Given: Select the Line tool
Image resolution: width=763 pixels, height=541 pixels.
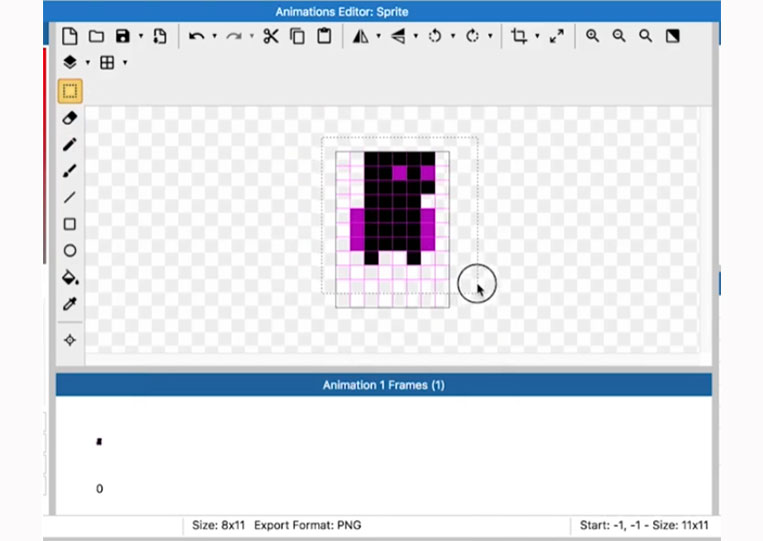Looking at the screenshot, I should [x=70, y=198].
